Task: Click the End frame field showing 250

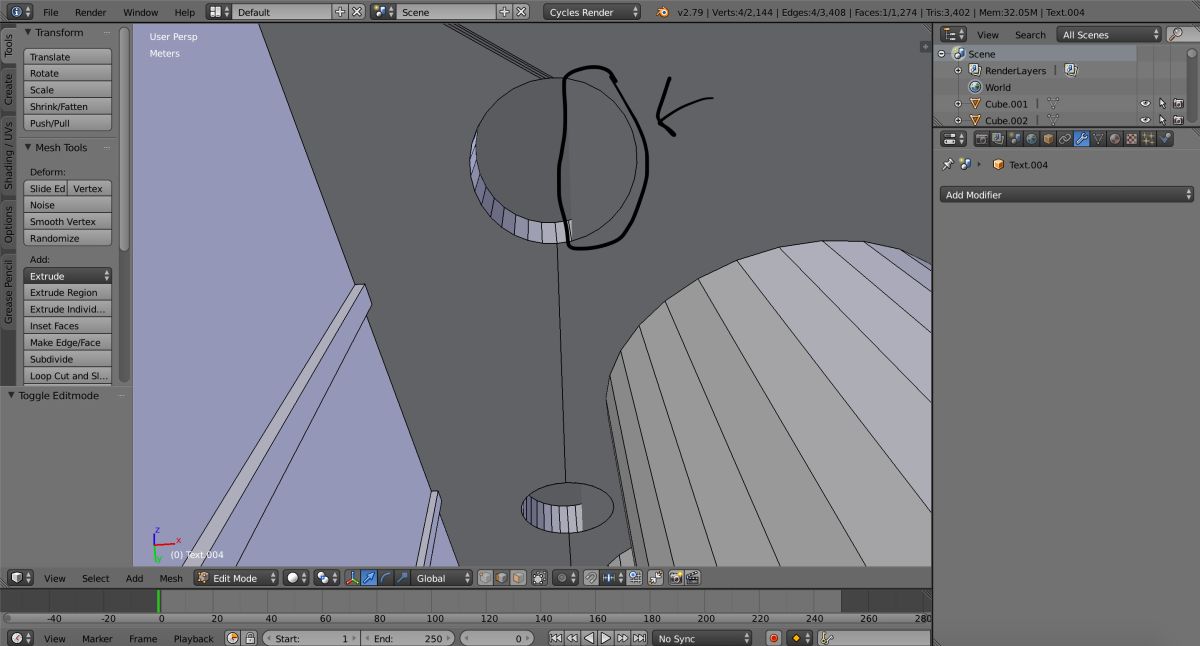Action: pos(408,638)
